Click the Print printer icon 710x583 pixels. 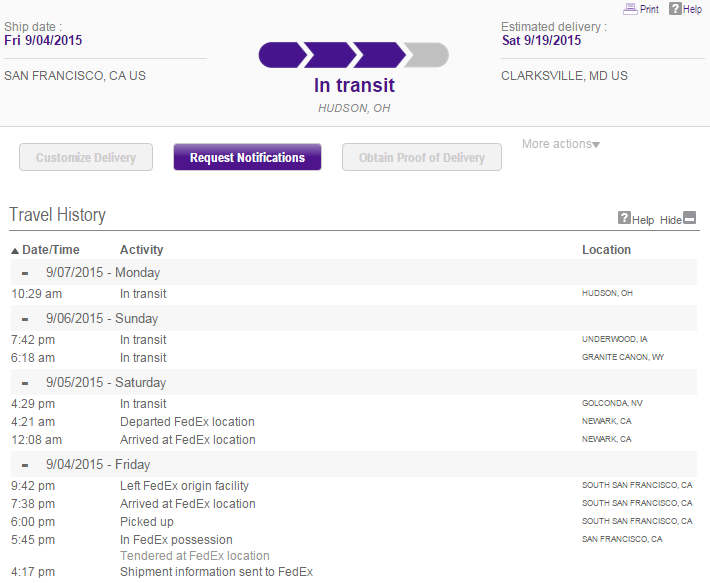pos(630,9)
